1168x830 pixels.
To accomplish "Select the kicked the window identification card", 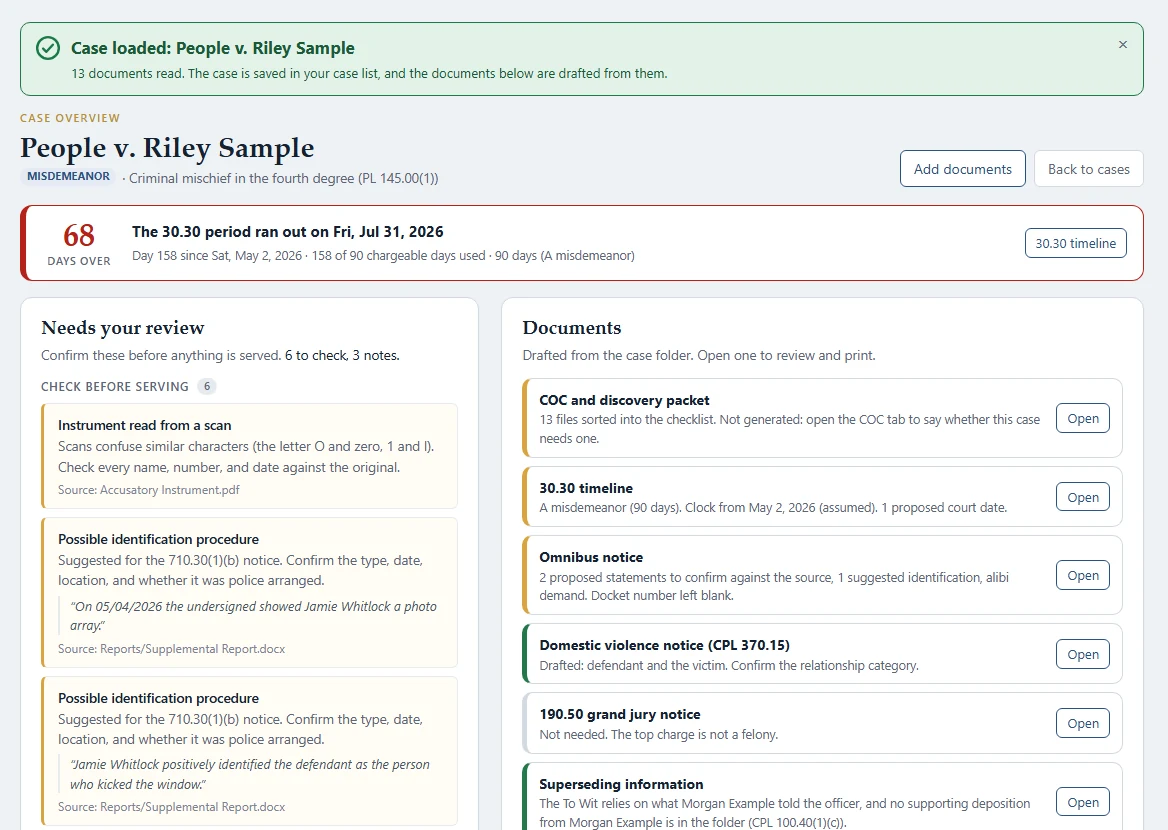I will tap(250, 751).
